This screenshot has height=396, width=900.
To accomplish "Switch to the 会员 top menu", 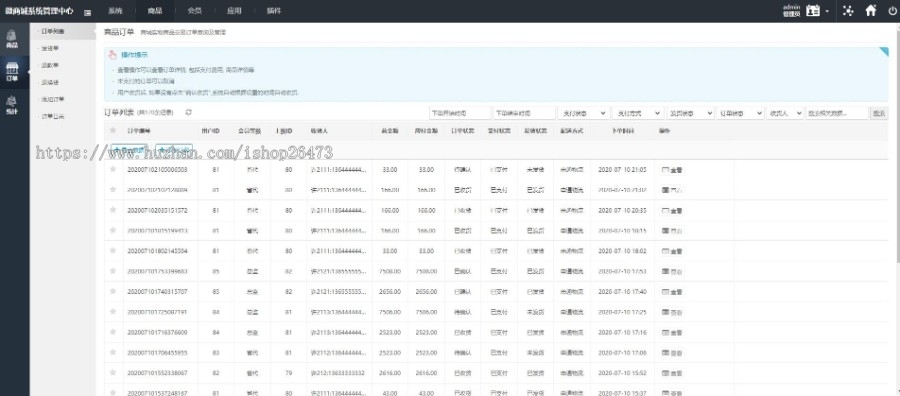I will tap(195, 11).
